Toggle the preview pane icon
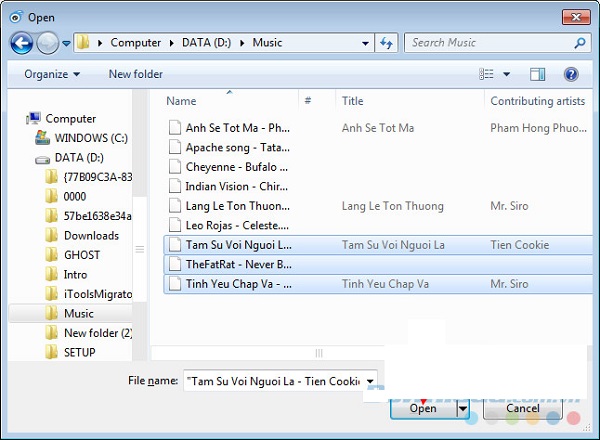Screen dimensions: 600x440 (537, 74)
